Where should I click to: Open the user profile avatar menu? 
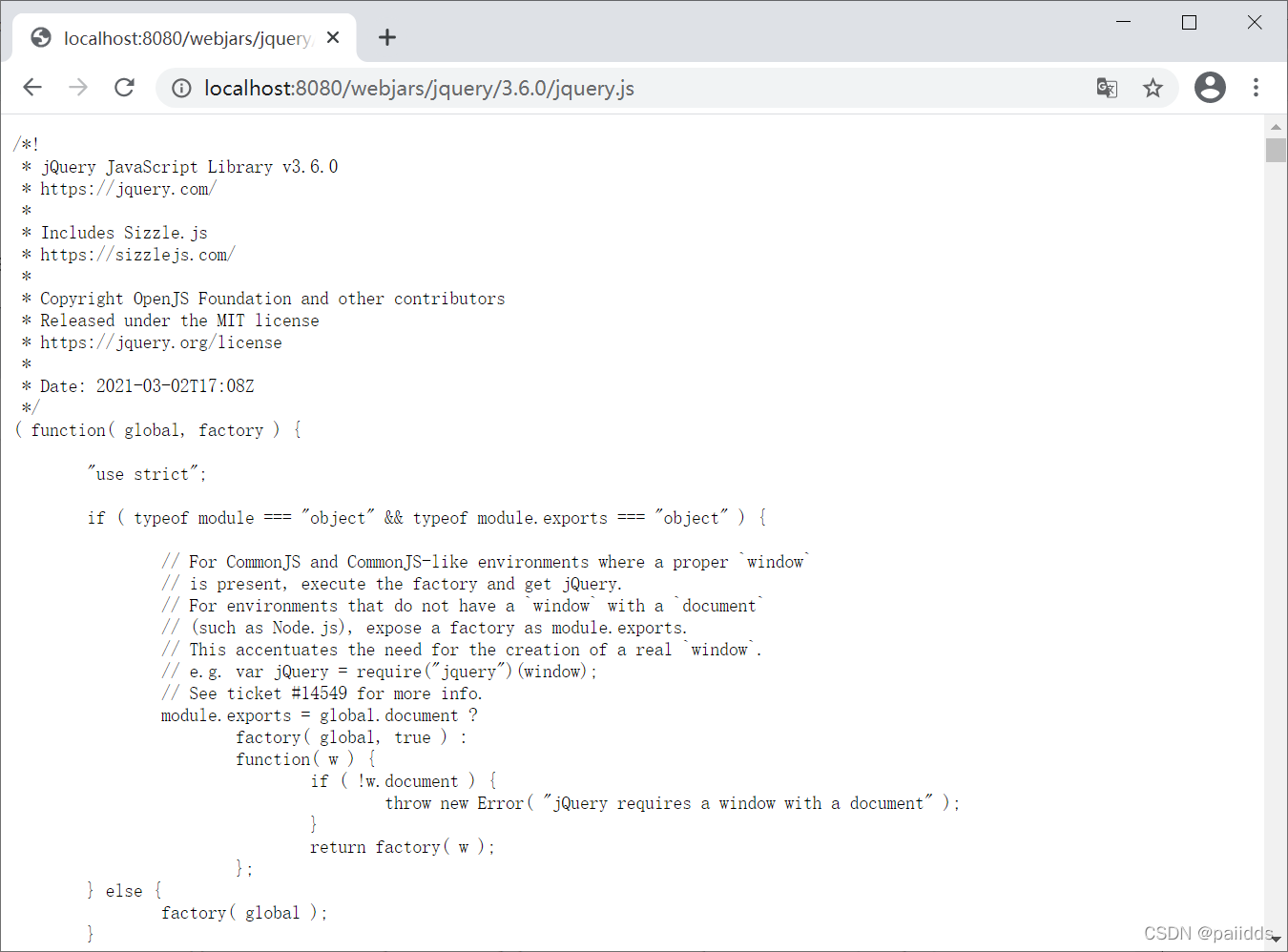pos(1210,88)
